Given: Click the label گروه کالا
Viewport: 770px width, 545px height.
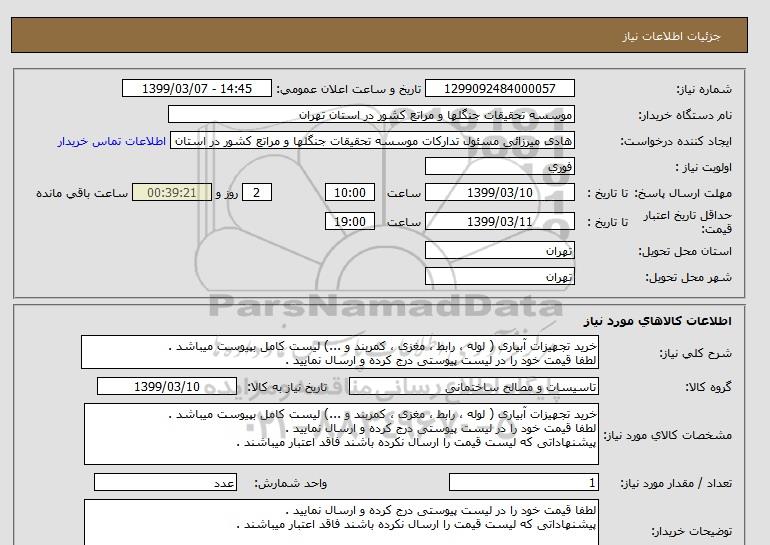Looking at the screenshot, I should pyautogui.click(x=708, y=387).
